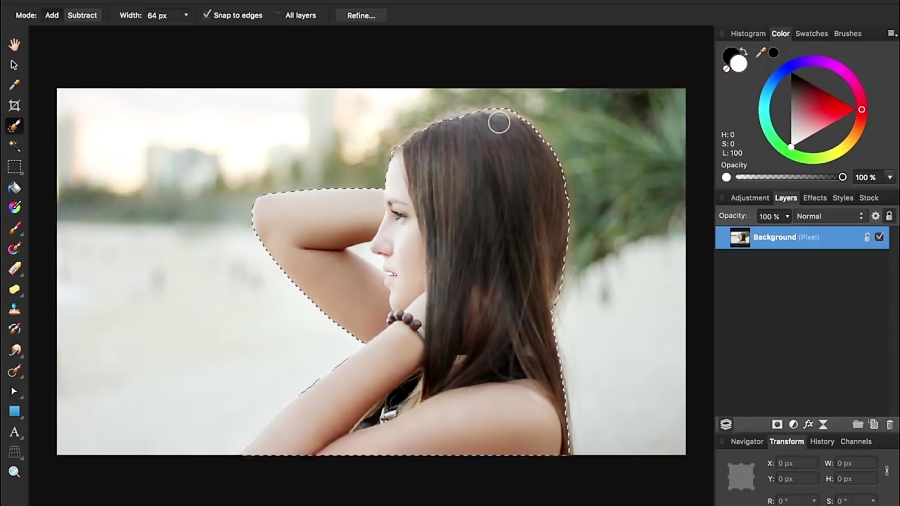Switch to the Navigator tab
This screenshot has width=900, height=506.
coord(747,442)
